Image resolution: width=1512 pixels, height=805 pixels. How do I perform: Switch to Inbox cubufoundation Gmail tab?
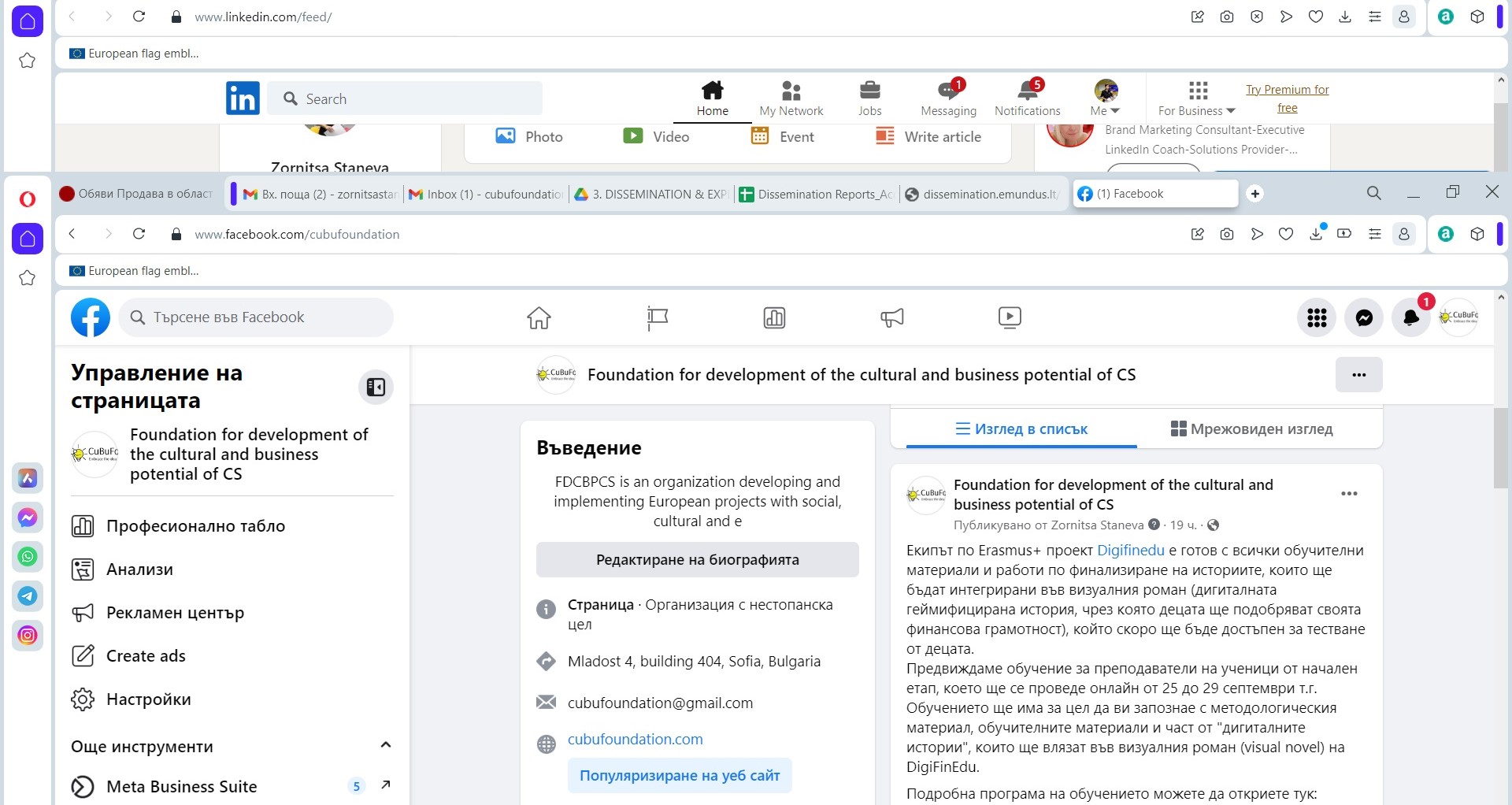[484, 194]
